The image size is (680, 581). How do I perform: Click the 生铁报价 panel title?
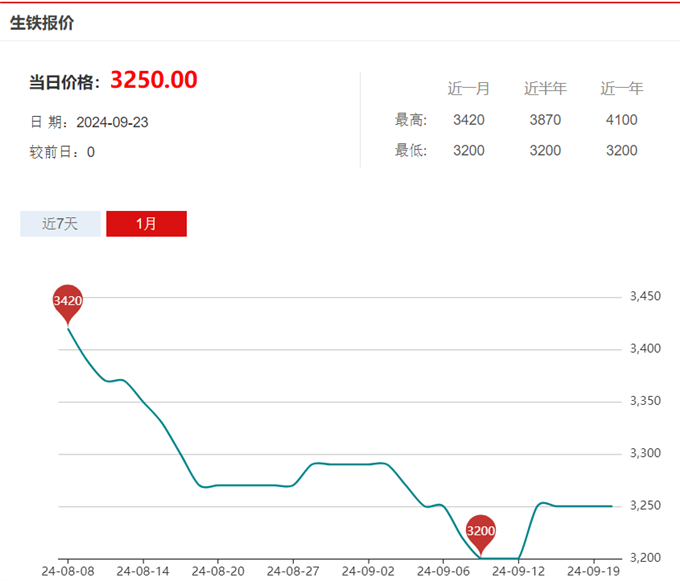tap(42, 23)
